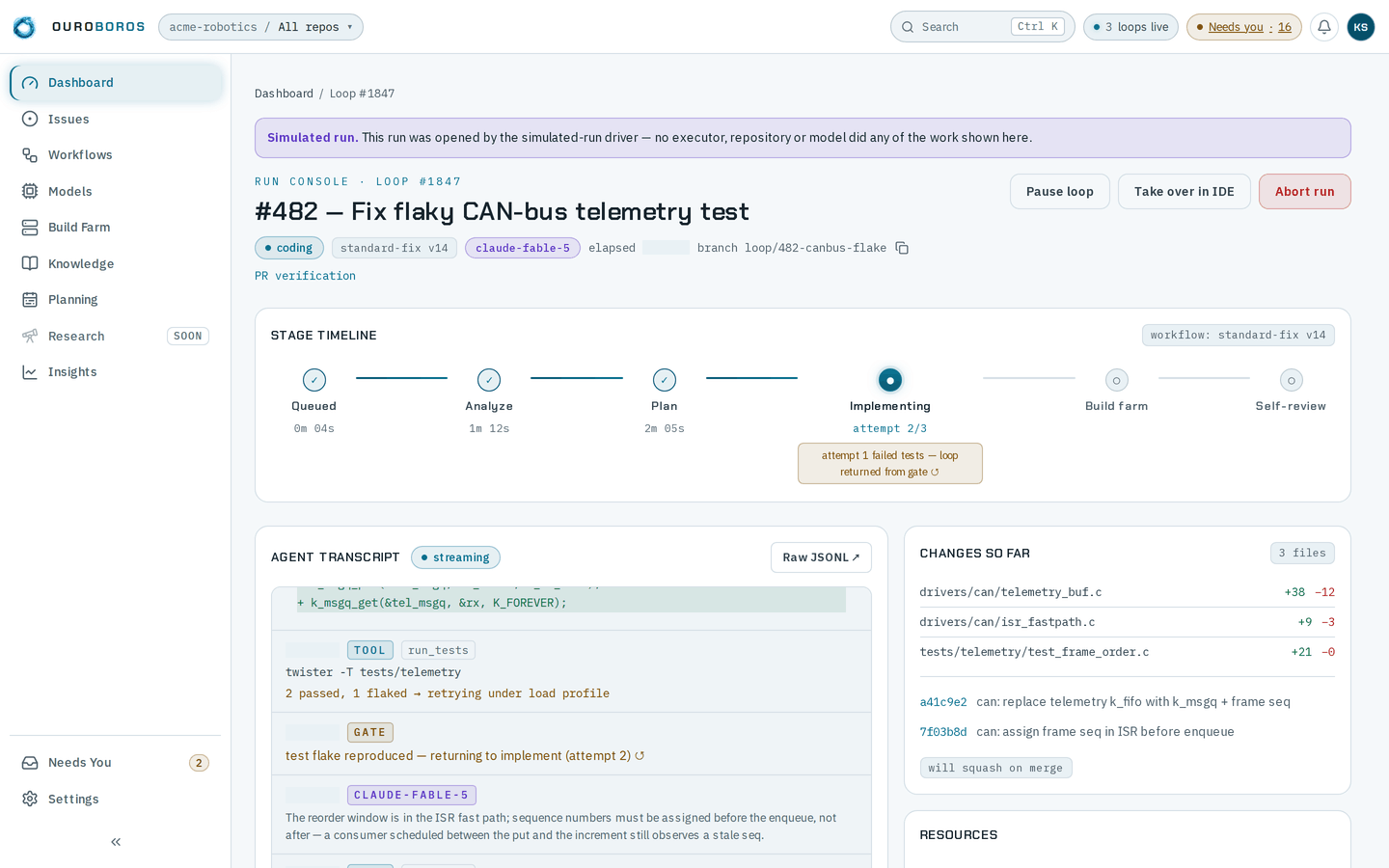Image resolution: width=1389 pixels, height=868 pixels.
Task: Click the Workflows sidebar icon
Action: 30,155
